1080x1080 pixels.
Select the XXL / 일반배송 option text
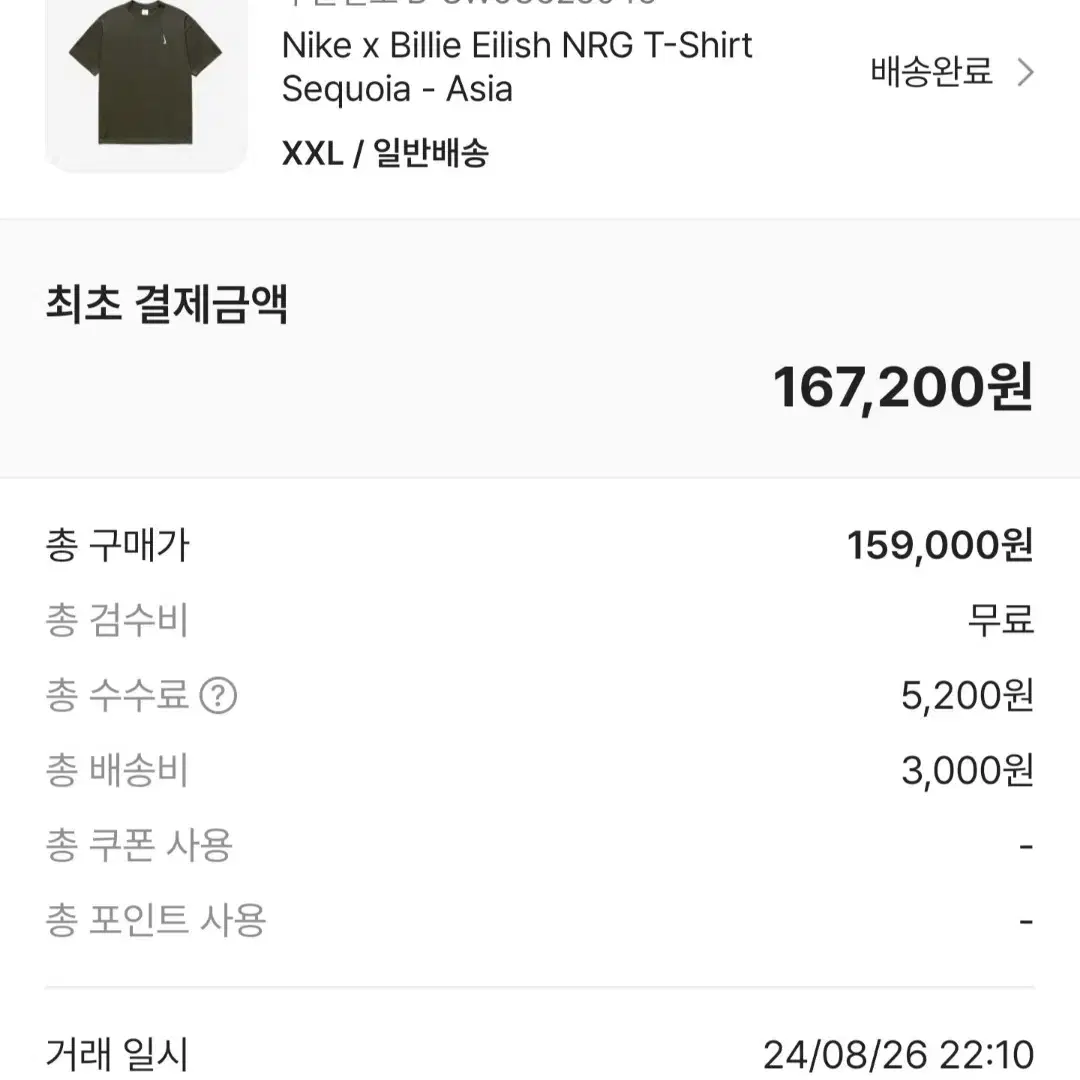coord(385,153)
